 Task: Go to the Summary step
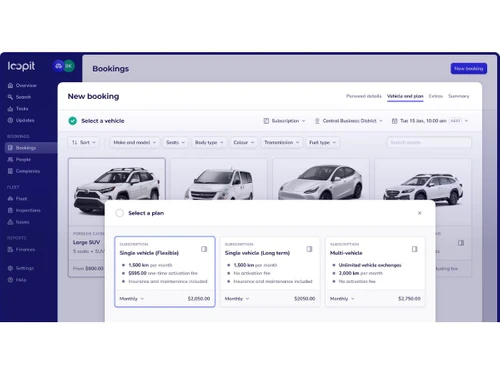pyautogui.click(x=459, y=96)
